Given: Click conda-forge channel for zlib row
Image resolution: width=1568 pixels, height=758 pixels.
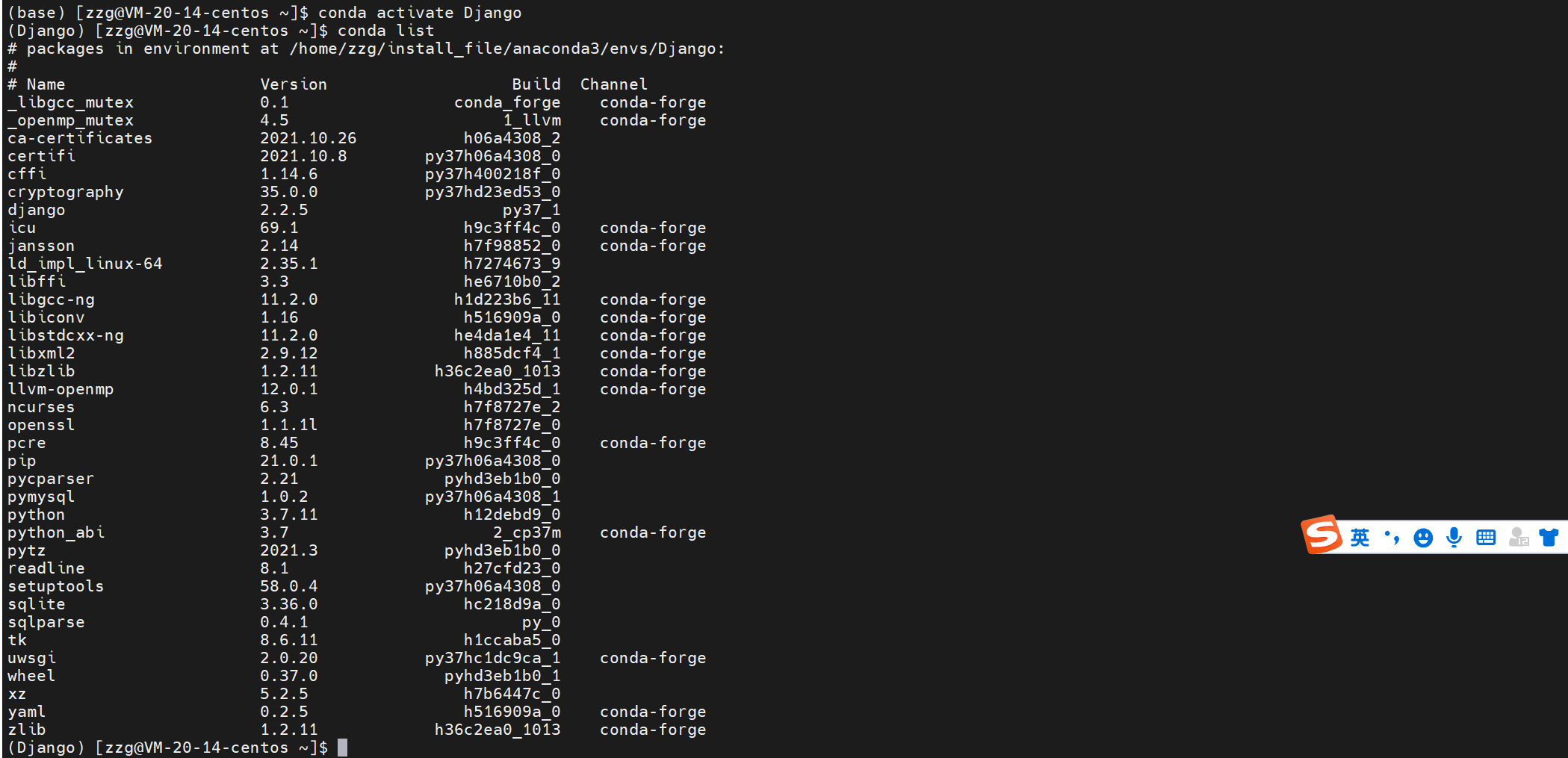Looking at the screenshot, I should coord(653,730).
